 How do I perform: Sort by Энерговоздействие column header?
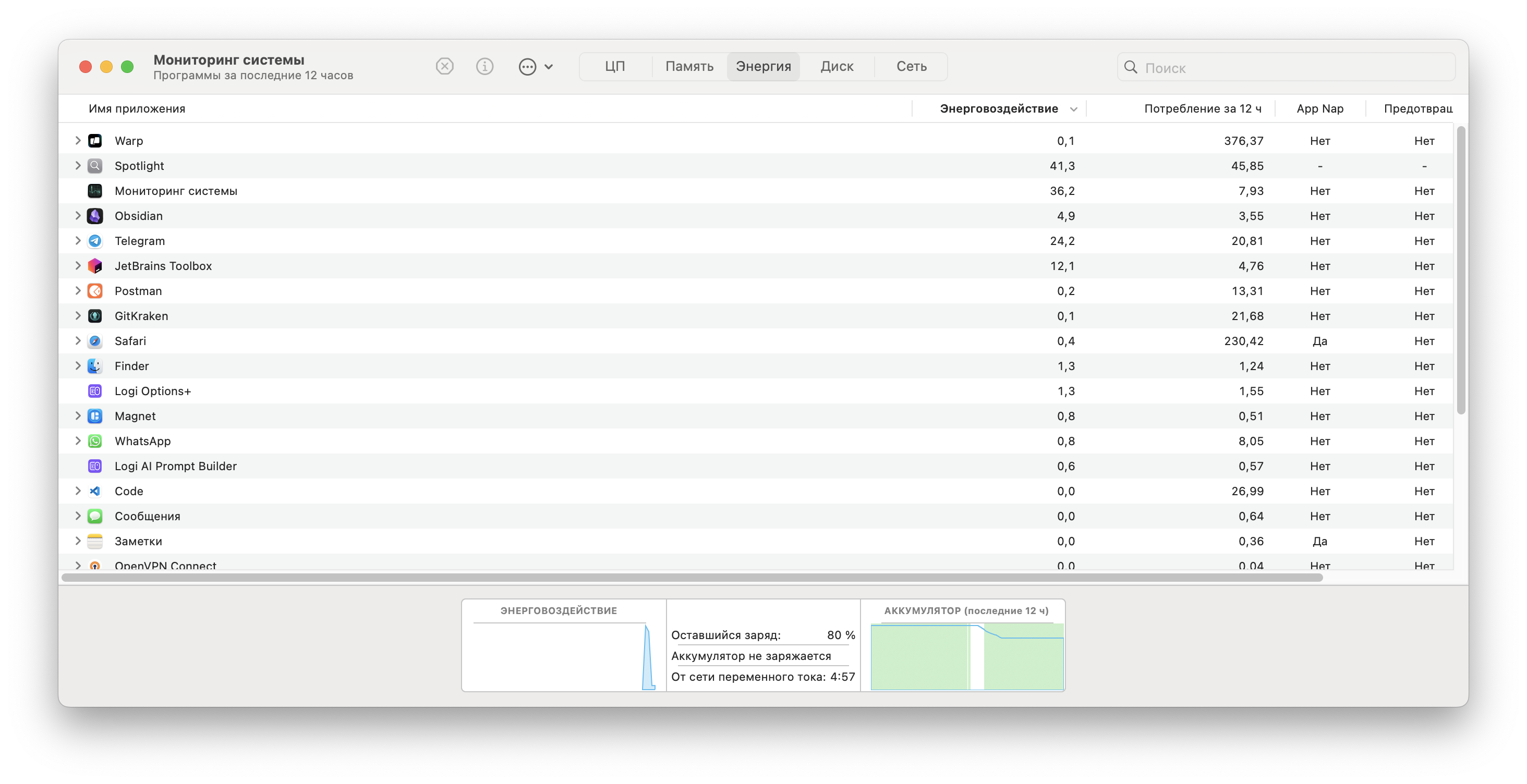coord(999,108)
